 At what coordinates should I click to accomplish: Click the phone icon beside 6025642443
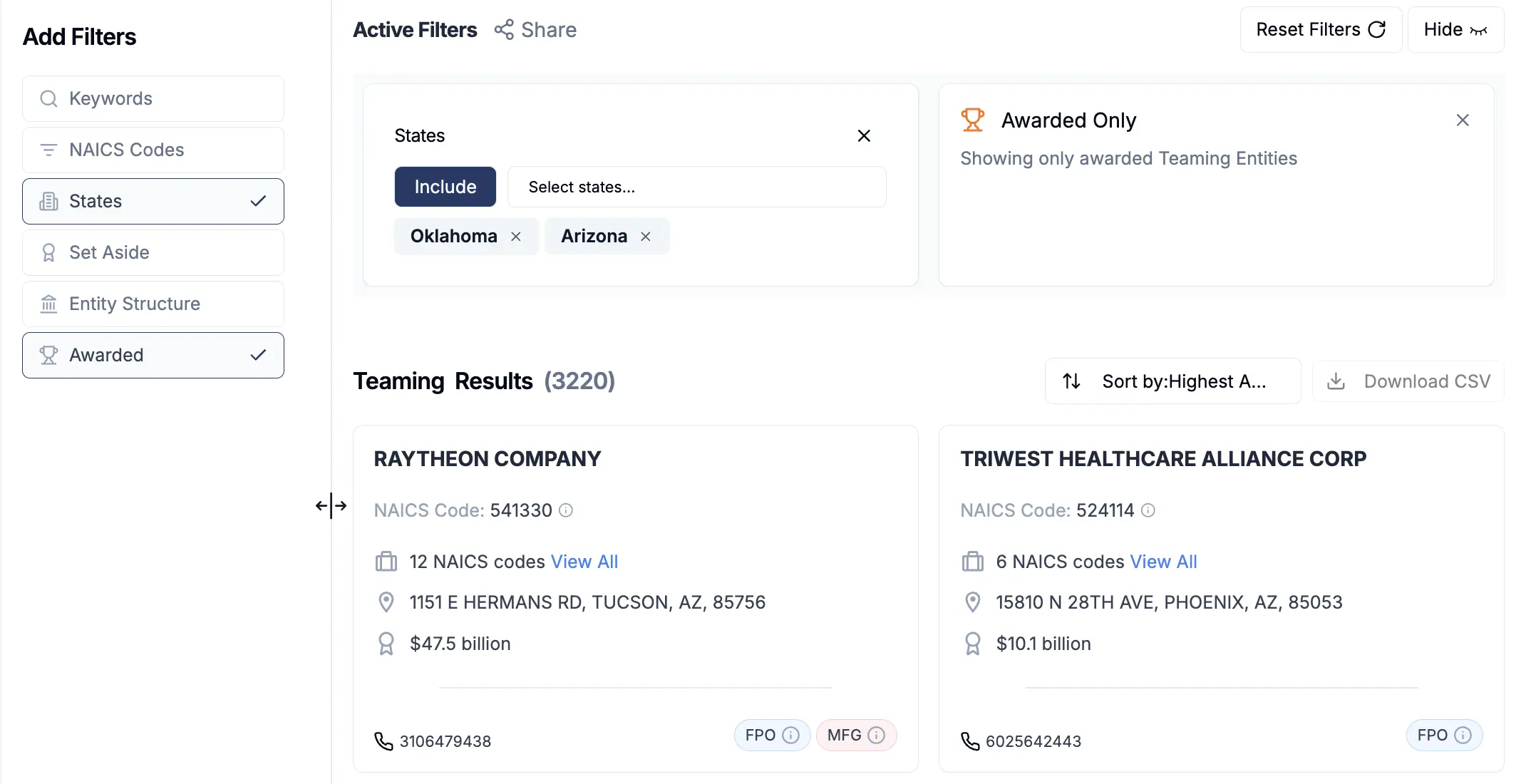pyautogui.click(x=970, y=741)
